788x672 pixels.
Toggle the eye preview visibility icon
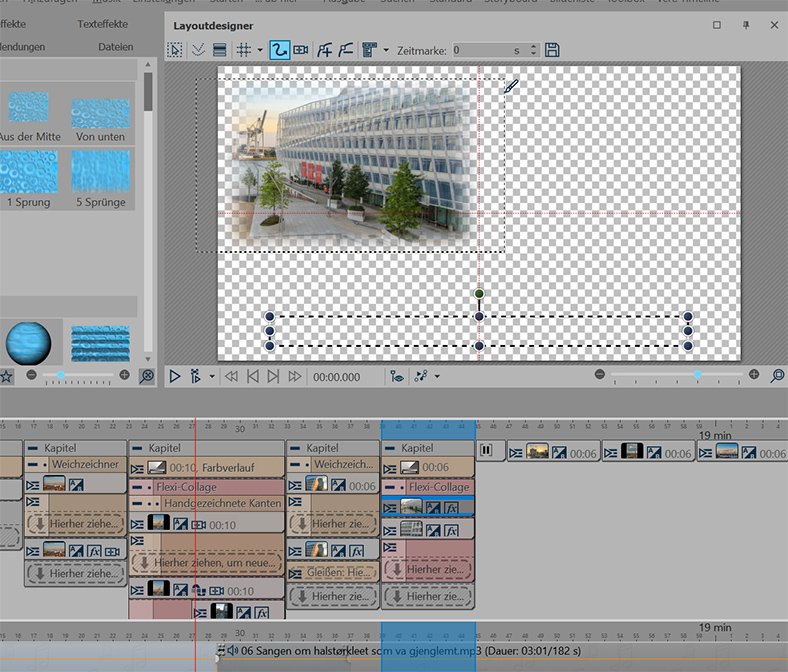[x=397, y=377]
